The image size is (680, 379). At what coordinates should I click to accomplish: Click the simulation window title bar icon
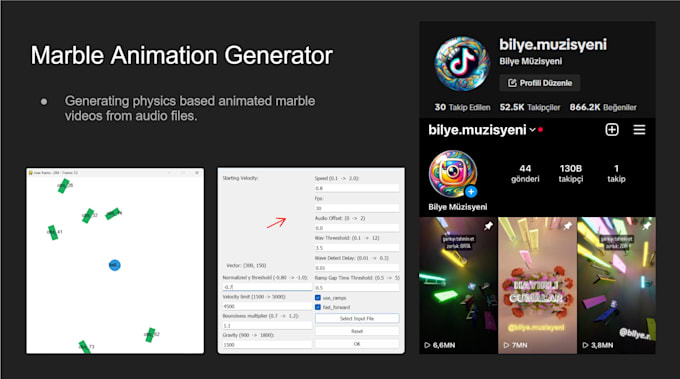pos(31,173)
